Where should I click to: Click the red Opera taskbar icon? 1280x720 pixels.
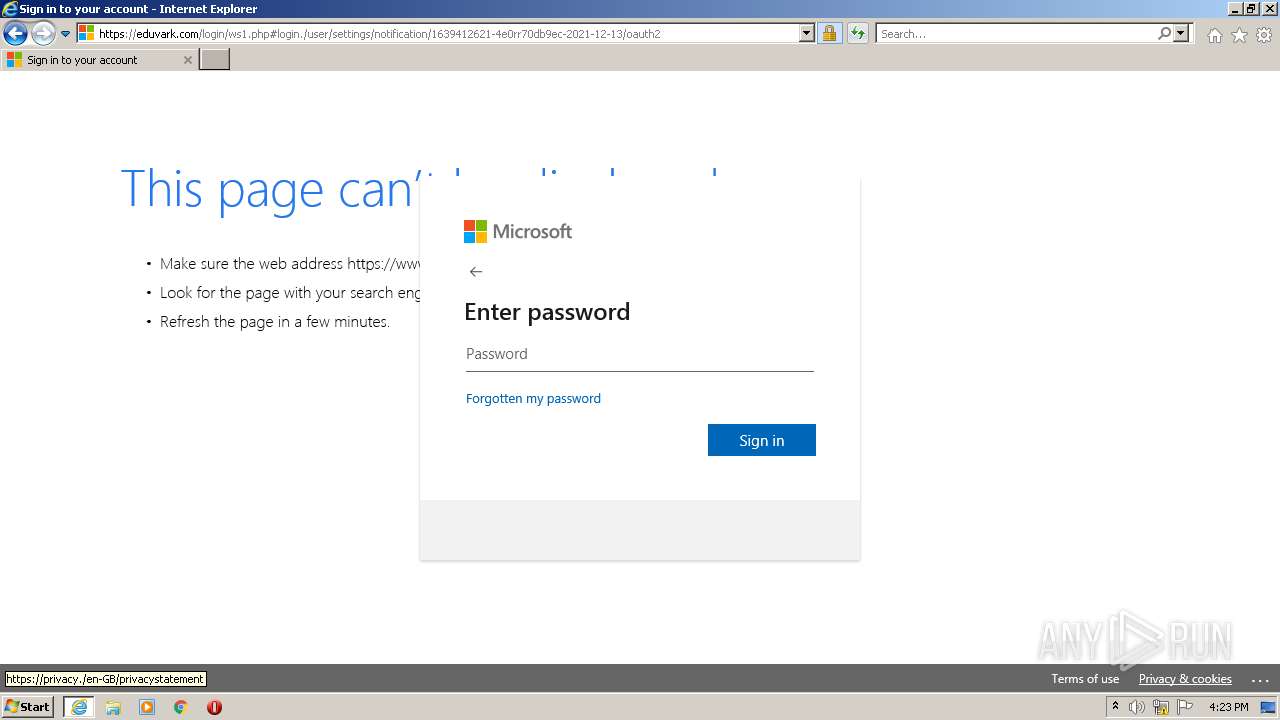[214, 707]
